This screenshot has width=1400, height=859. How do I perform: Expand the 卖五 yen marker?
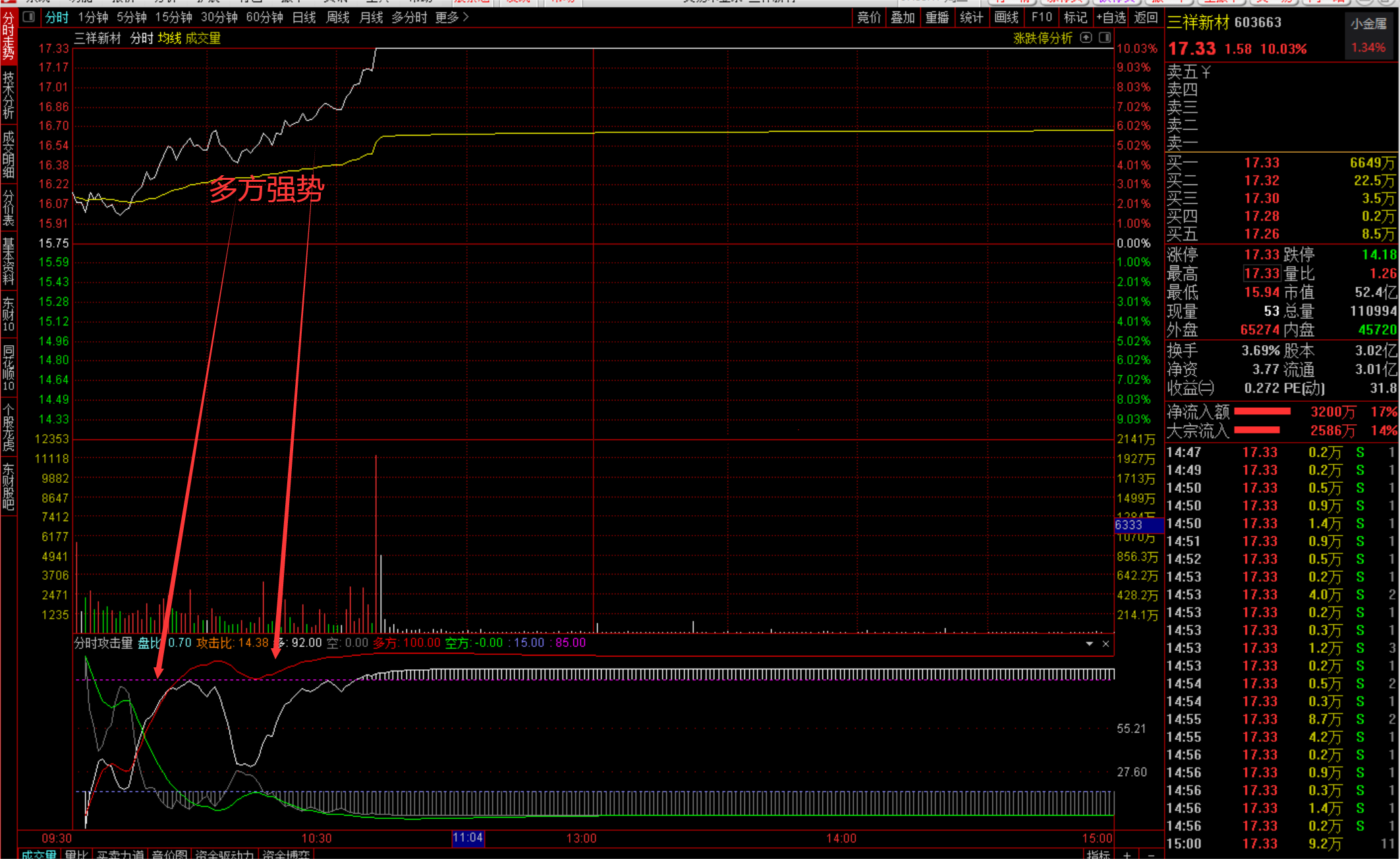point(1206,72)
